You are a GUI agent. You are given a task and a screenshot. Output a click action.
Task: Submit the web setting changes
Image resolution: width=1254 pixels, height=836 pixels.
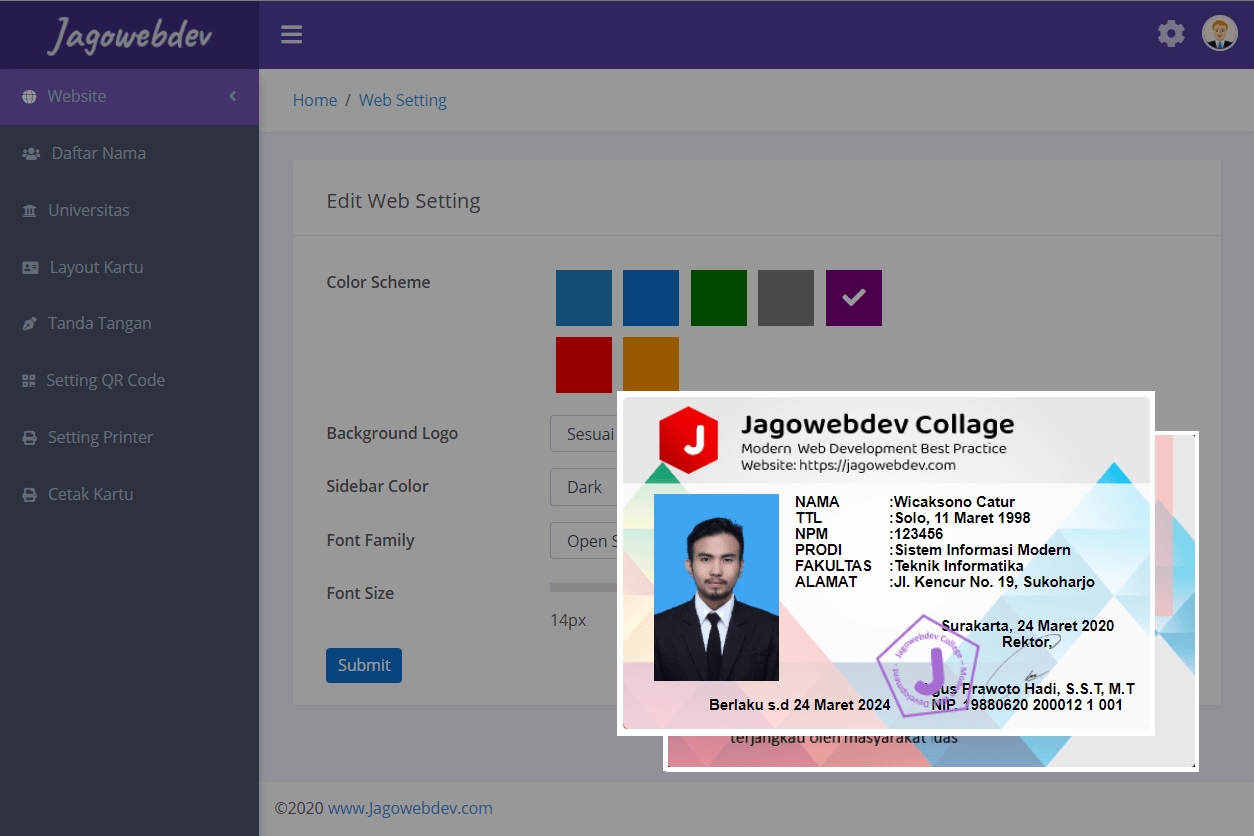coord(363,665)
